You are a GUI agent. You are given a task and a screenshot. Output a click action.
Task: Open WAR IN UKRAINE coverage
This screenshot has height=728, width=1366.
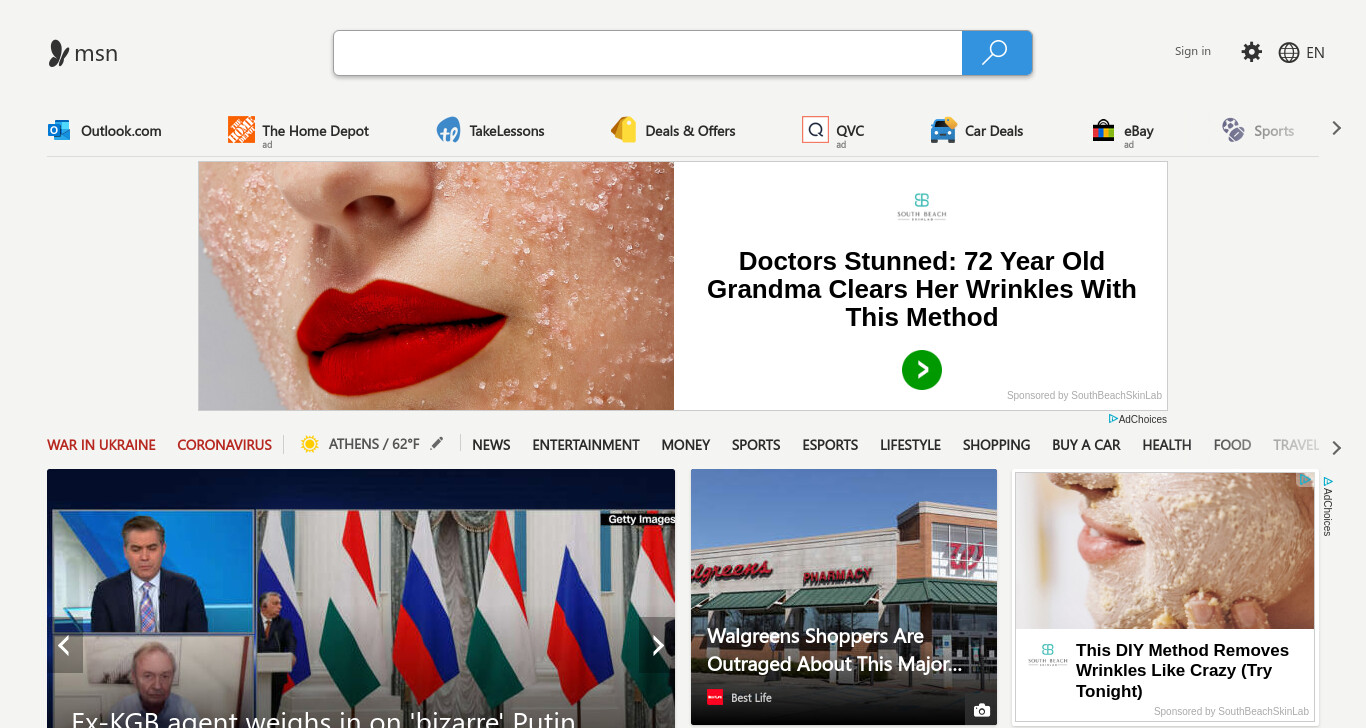tap(101, 445)
